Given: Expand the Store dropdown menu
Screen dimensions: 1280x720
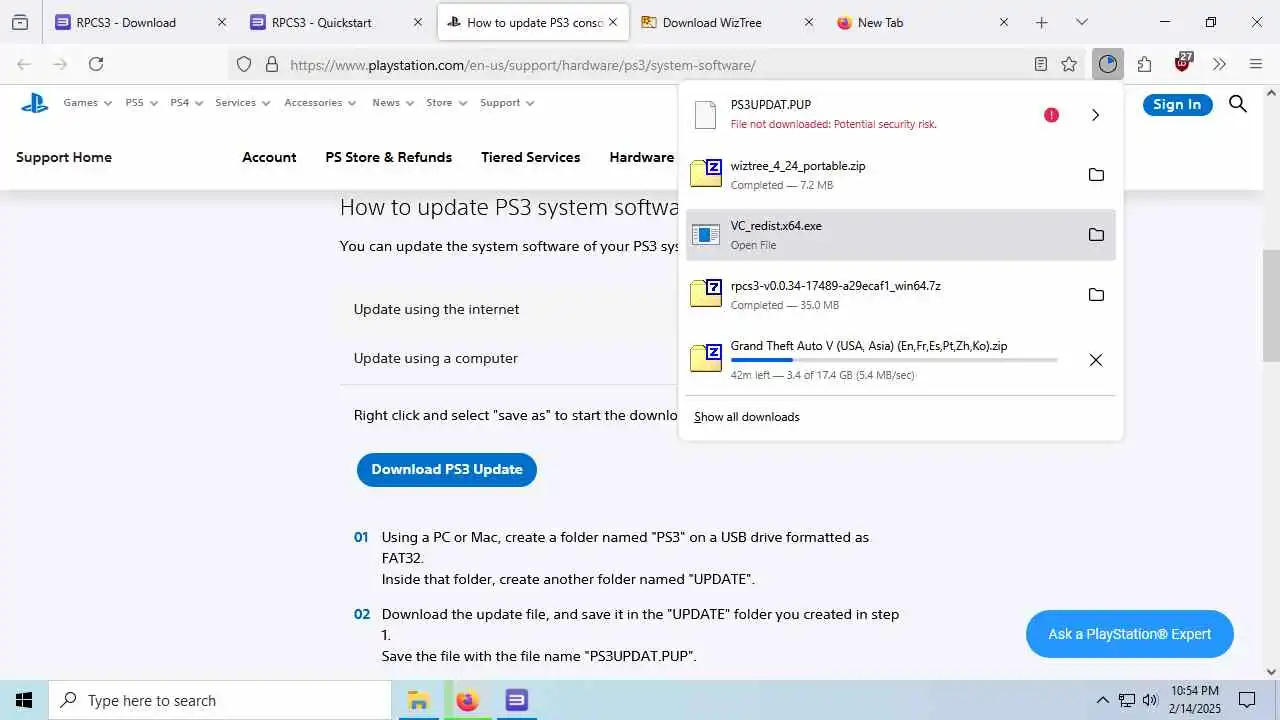Looking at the screenshot, I should (446, 102).
